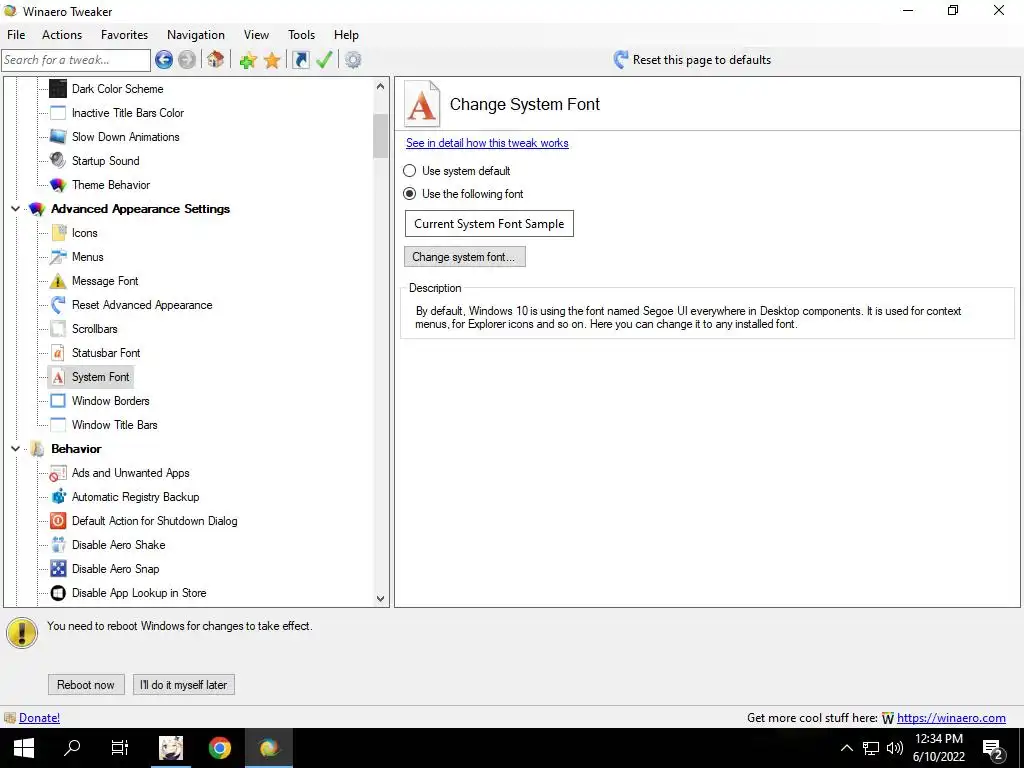Show hidden tray icons chevron
Image resolution: width=1024 pixels, height=768 pixels.
(x=846, y=748)
